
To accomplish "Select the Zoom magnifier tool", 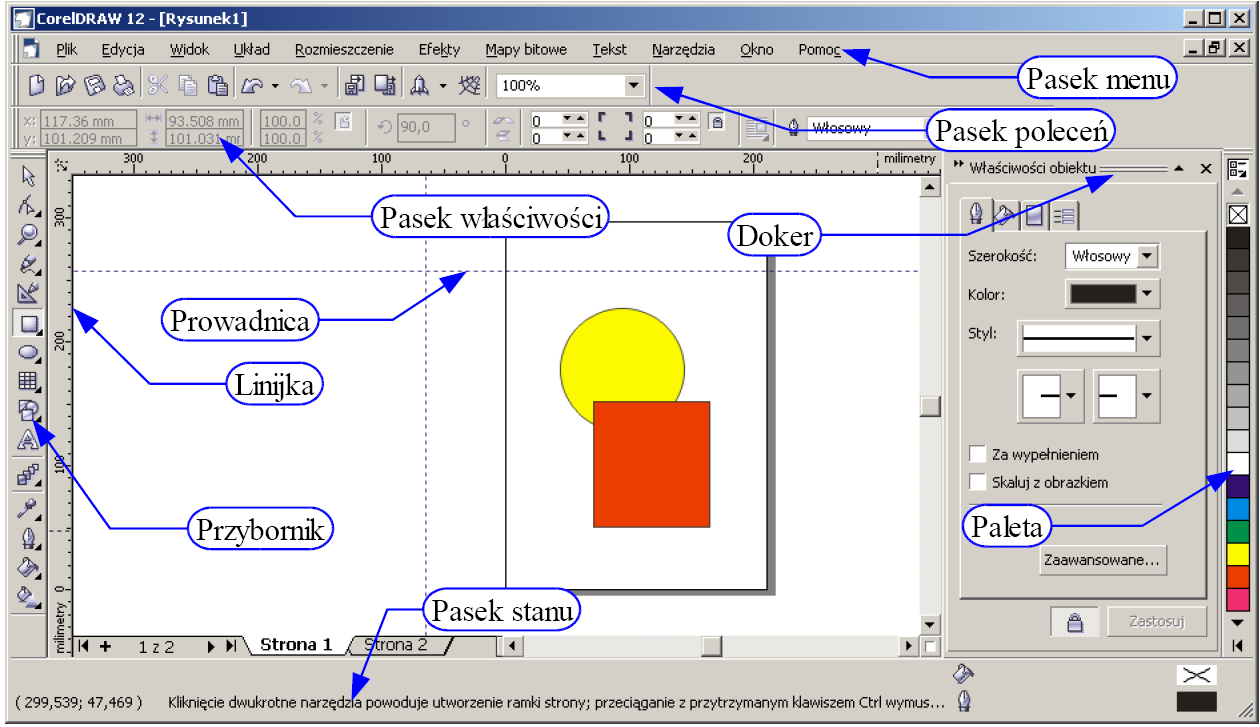I will [x=28, y=236].
